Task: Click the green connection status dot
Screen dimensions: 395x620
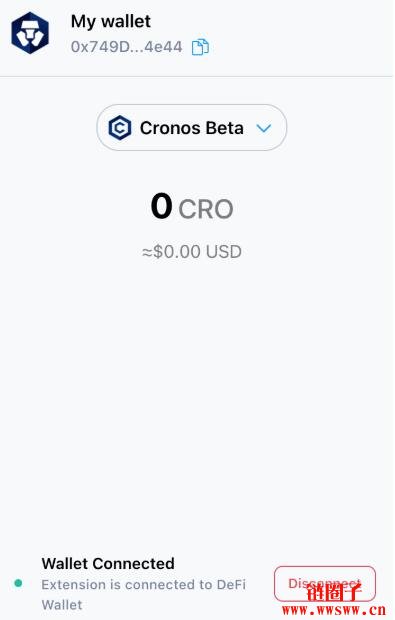Action: (x=18, y=583)
